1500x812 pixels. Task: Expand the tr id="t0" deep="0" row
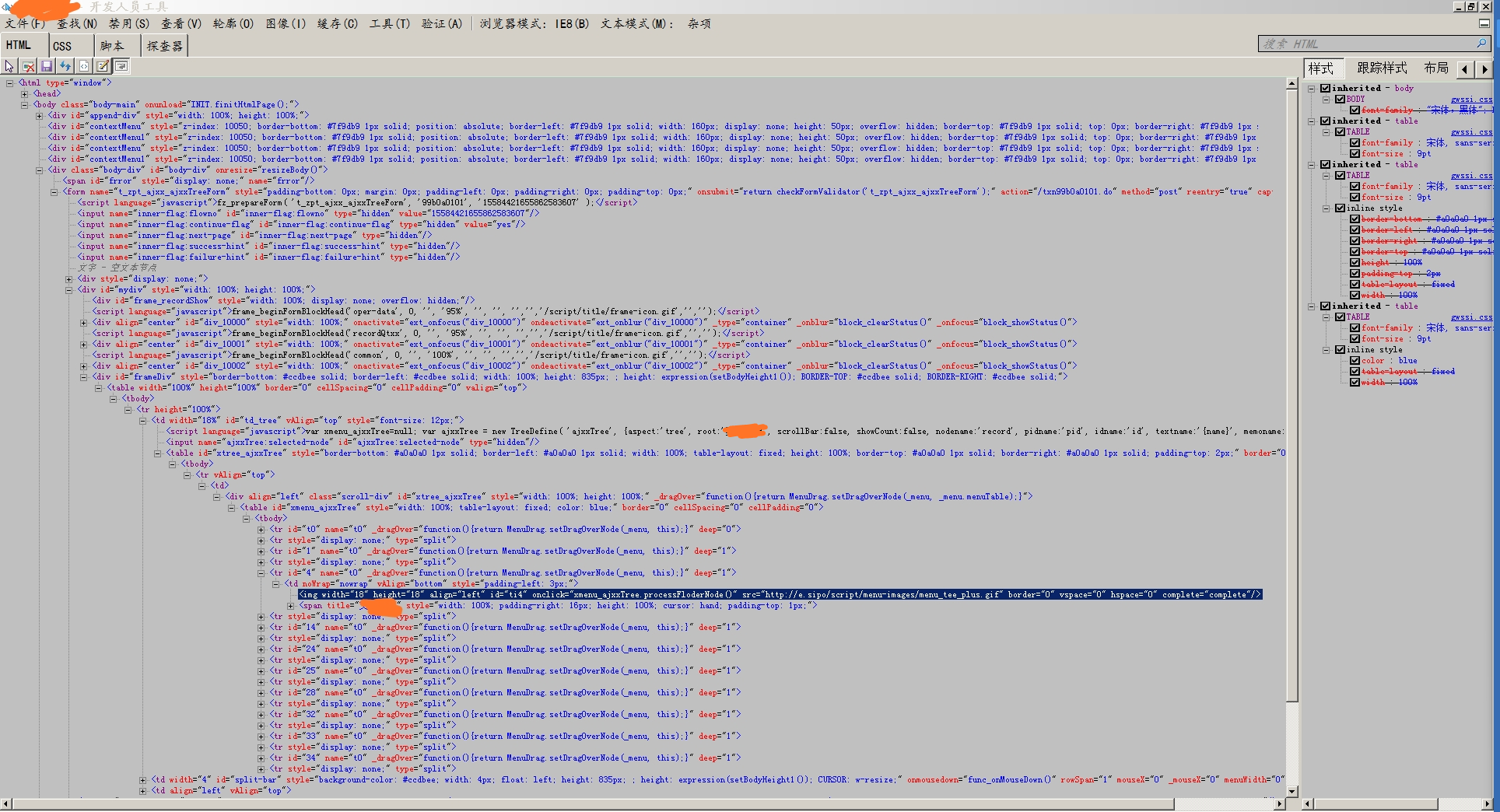pos(261,529)
